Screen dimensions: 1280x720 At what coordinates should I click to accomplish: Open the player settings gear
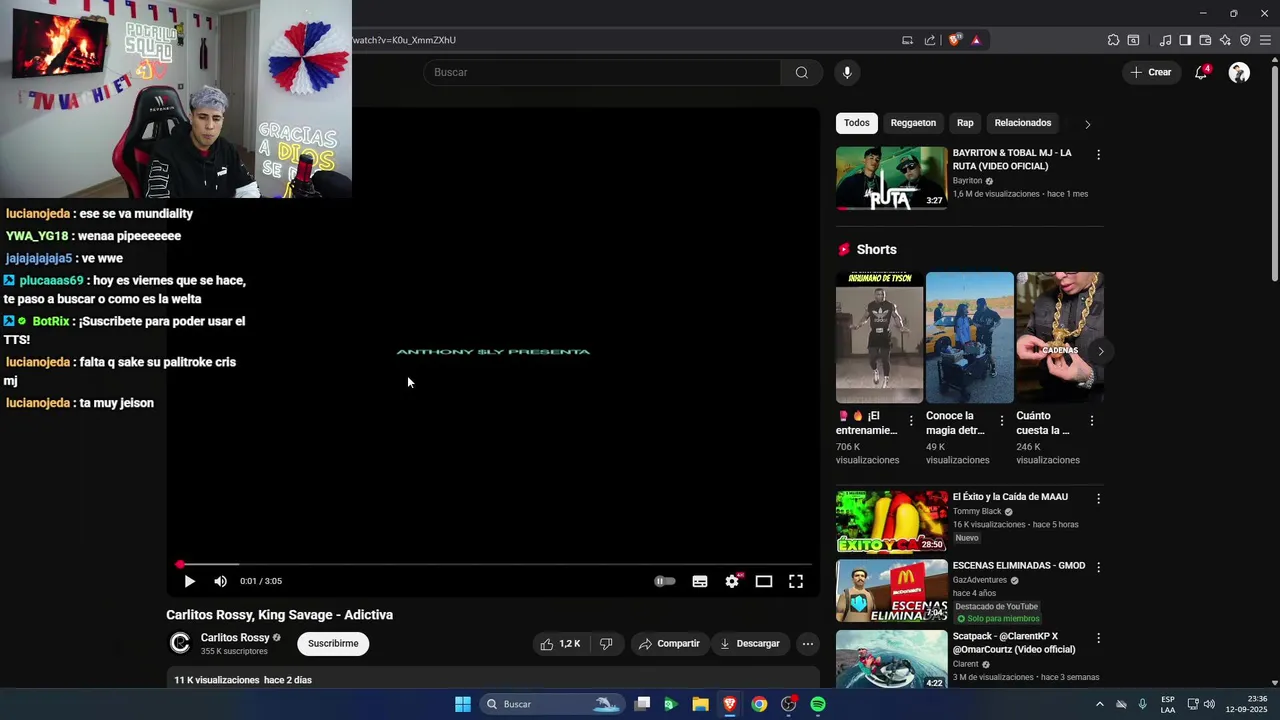pyautogui.click(x=732, y=581)
